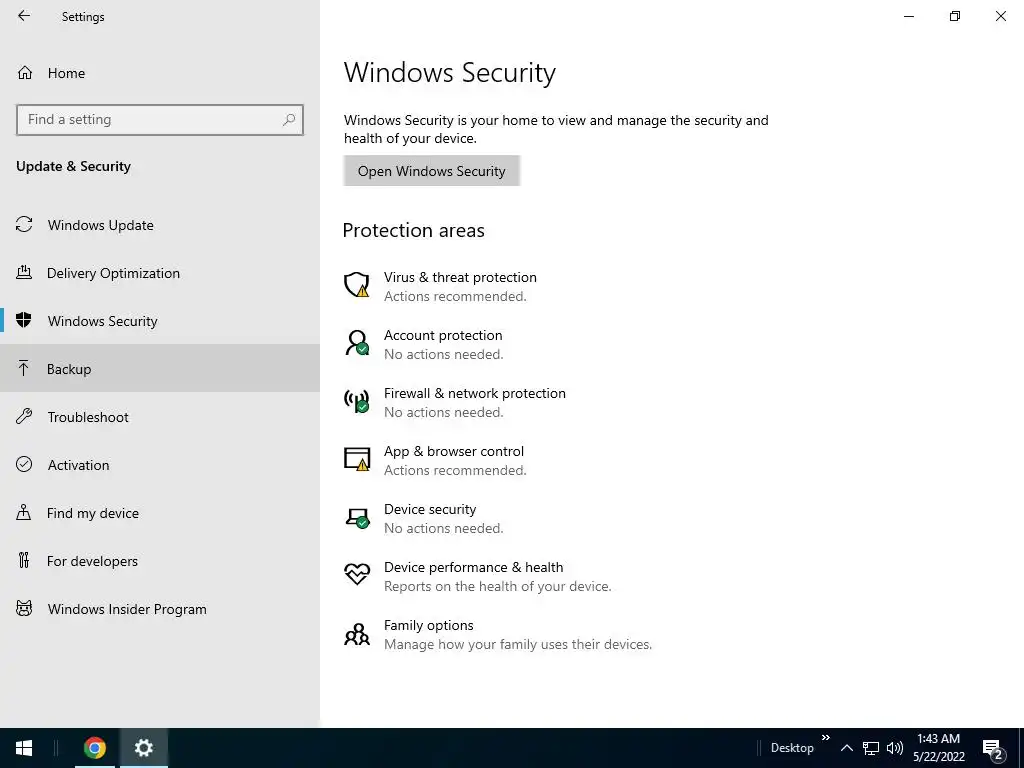The height and width of the screenshot is (768, 1024).
Task: Click the Firewall & network protection antenna icon
Action: coord(357,401)
